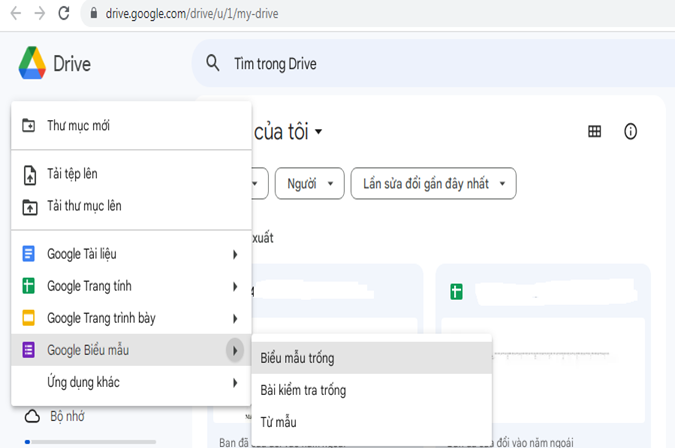Expand Google Trang trình bày submenu arrow
This screenshot has width=675, height=448.
[235, 318]
